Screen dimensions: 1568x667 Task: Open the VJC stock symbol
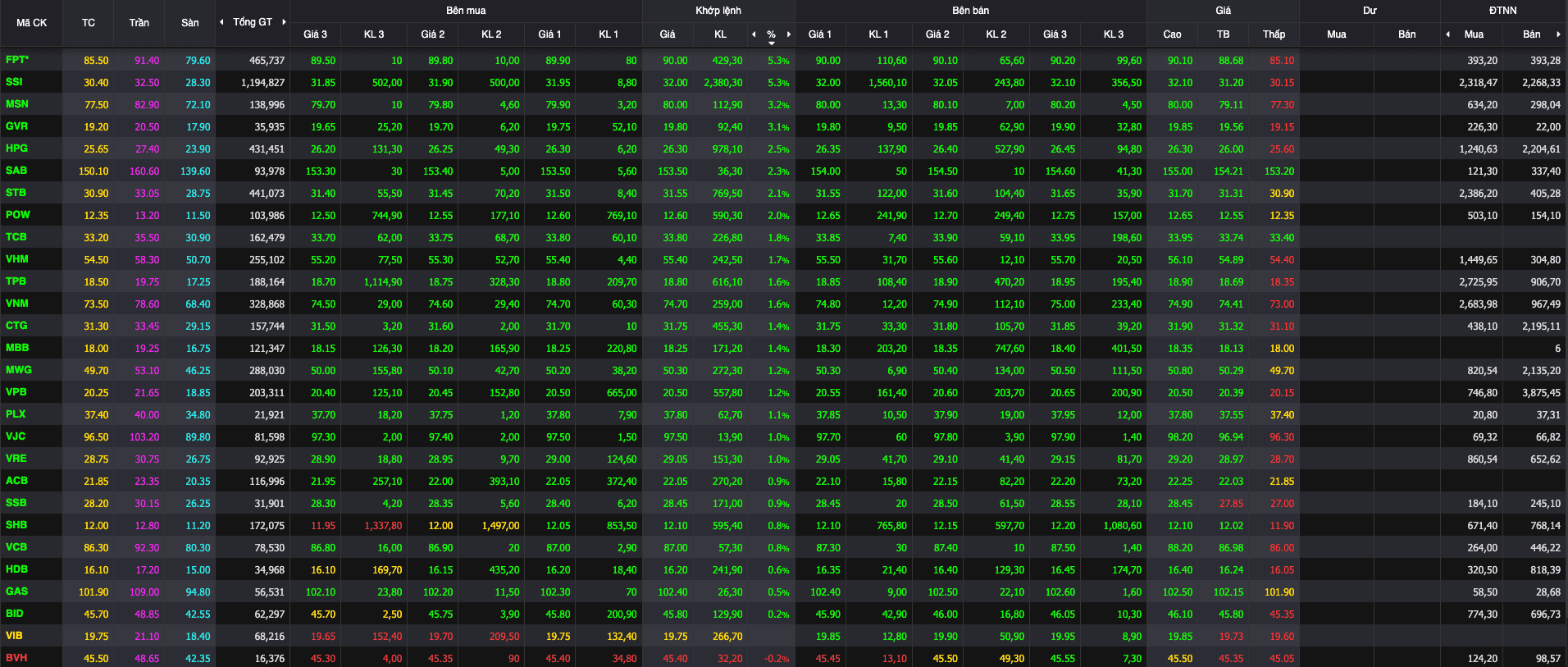click(15, 436)
